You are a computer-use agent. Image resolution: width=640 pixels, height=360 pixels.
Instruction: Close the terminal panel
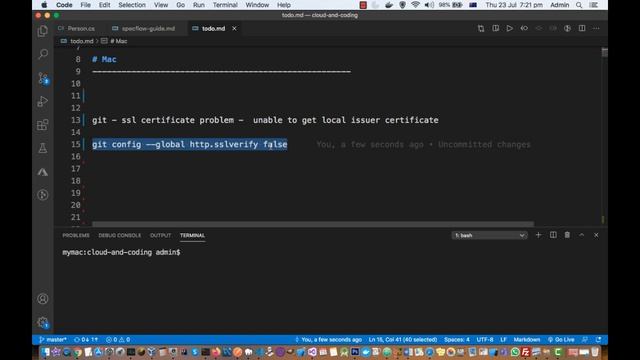(x=596, y=235)
